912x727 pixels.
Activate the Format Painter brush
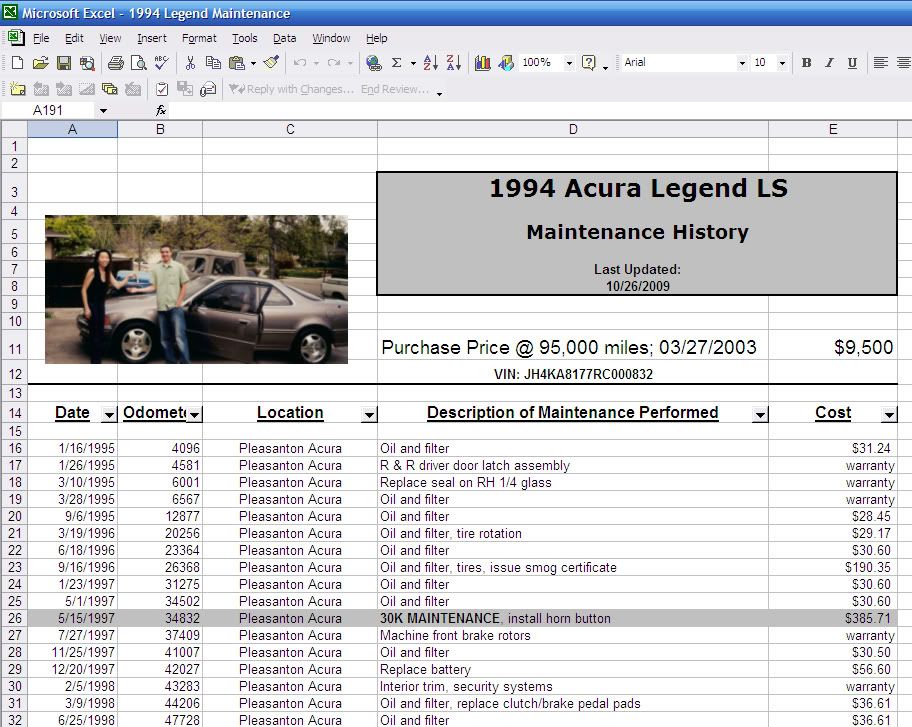coord(271,63)
